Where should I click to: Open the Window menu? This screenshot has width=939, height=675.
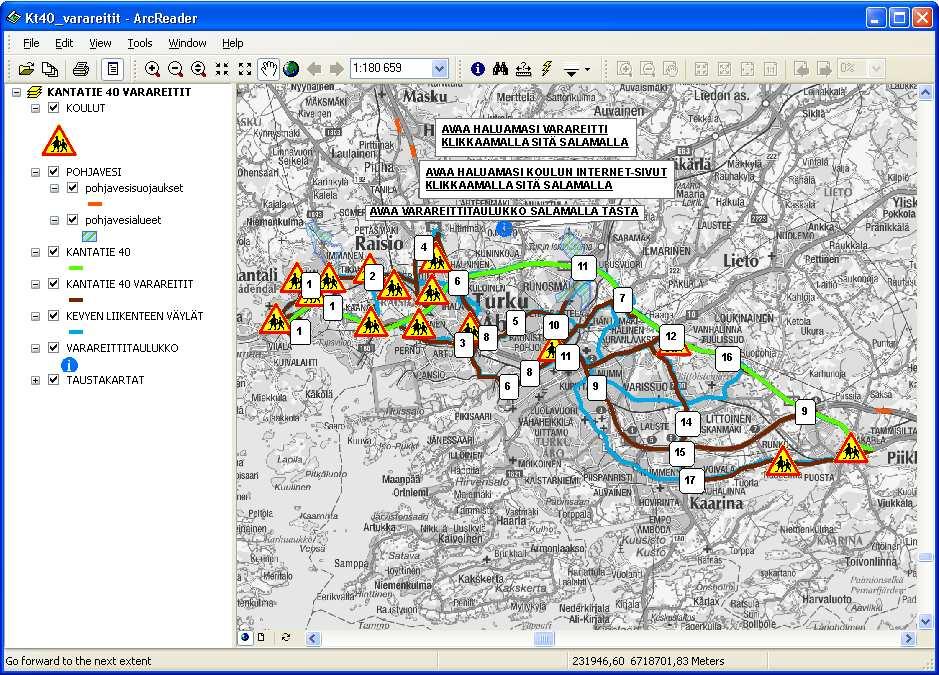pos(187,43)
